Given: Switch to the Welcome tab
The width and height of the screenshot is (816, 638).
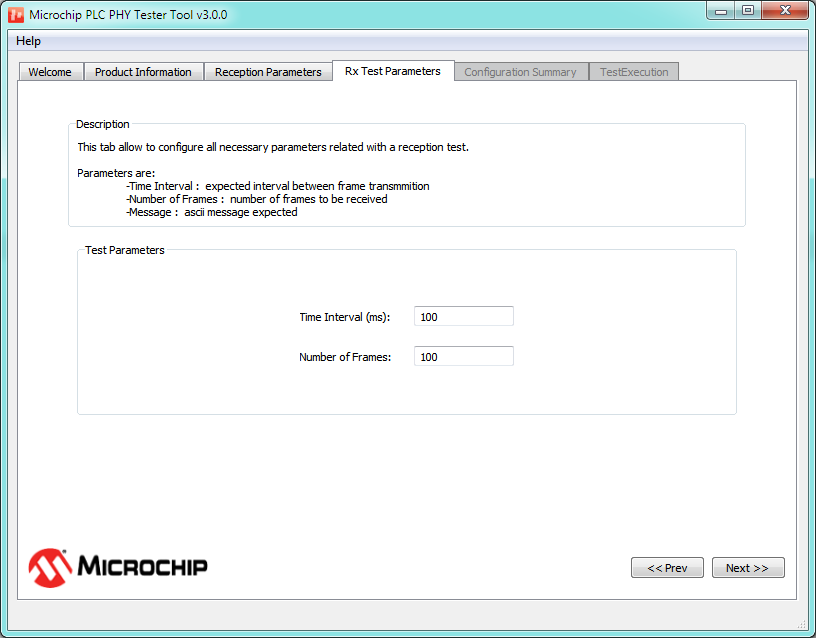Looking at the screenshot, I should point(50,72).
